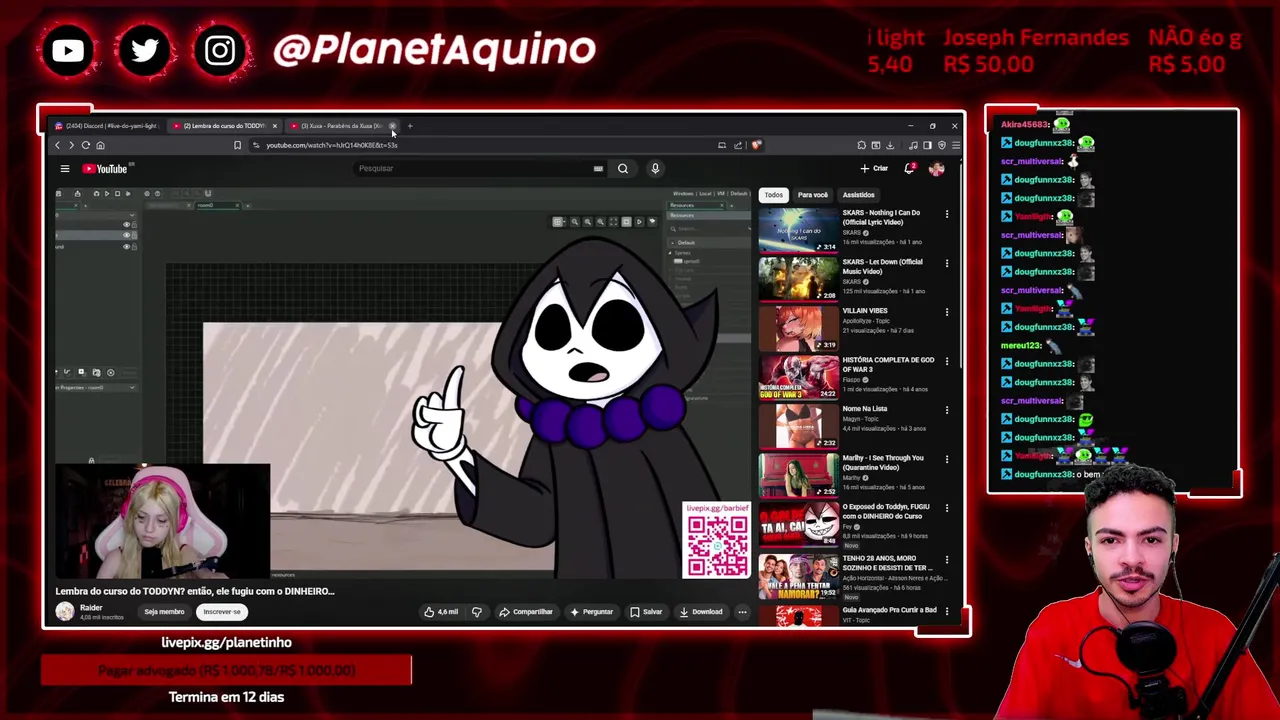The height and width of the screenshot is (720, 1280).
Task: Like the video with thumbs up 4,6 mil
Action: [441, 612]
